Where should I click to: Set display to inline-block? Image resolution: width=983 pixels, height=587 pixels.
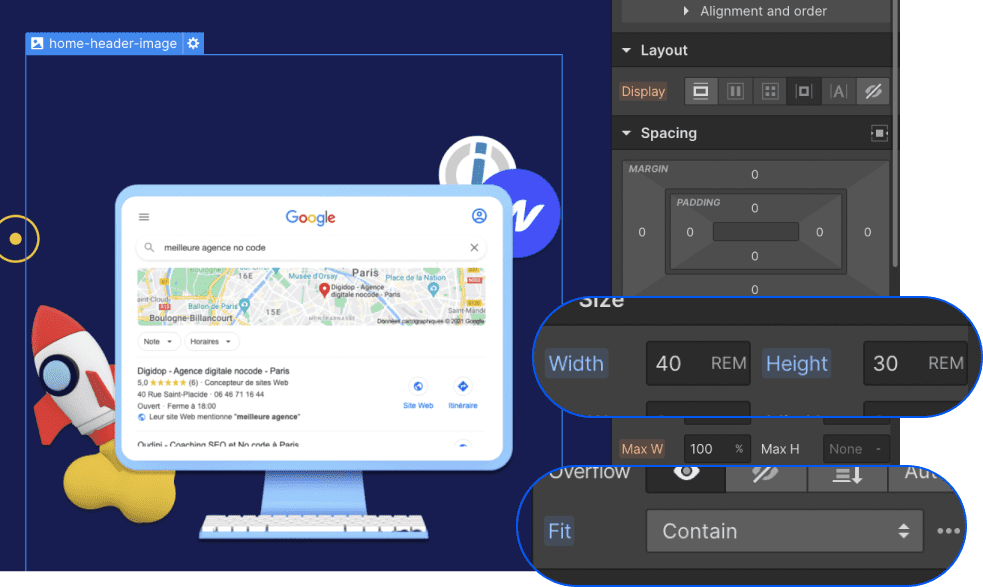[804, 92]
